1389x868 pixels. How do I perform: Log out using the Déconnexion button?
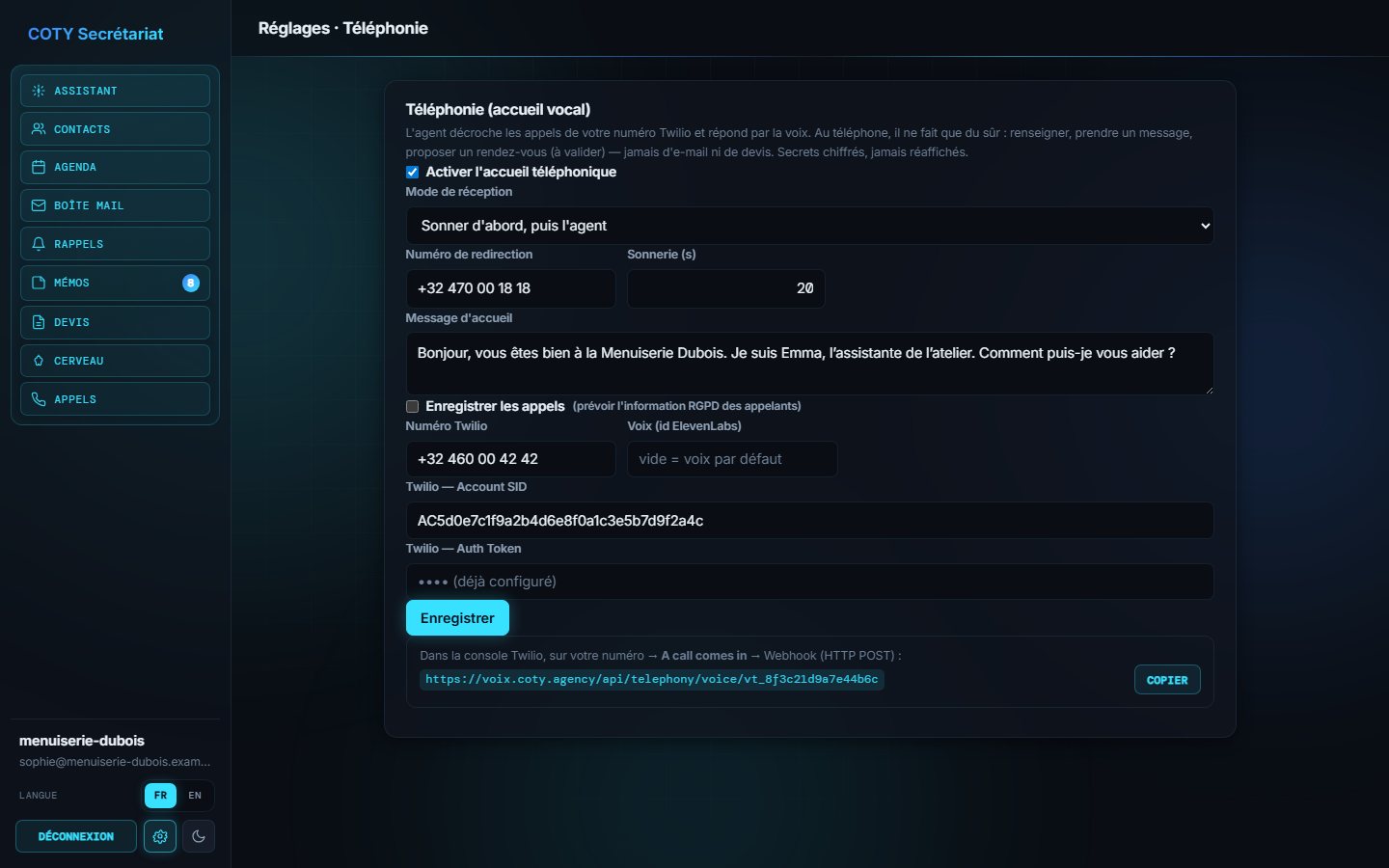click(x=76, y=836)
